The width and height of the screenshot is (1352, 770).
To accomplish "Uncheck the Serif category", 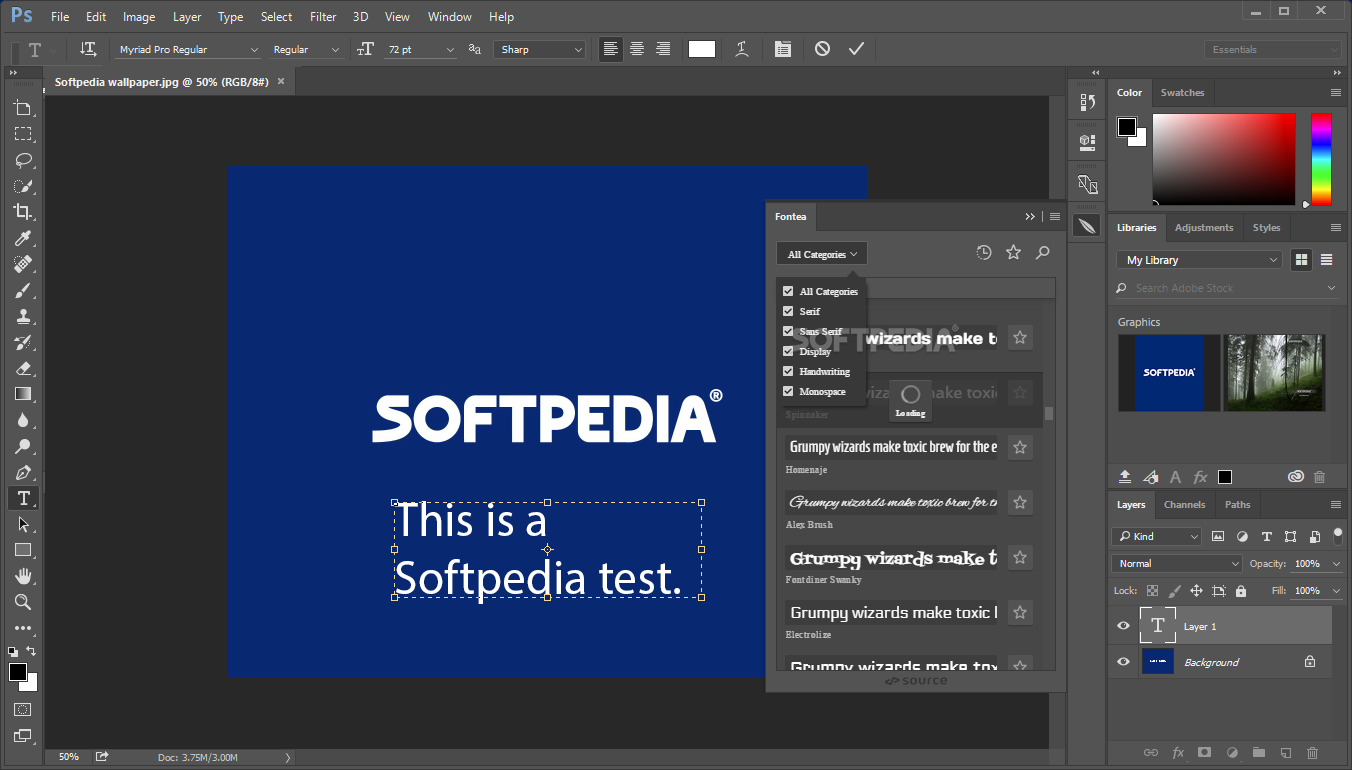I will click(788, 311).
